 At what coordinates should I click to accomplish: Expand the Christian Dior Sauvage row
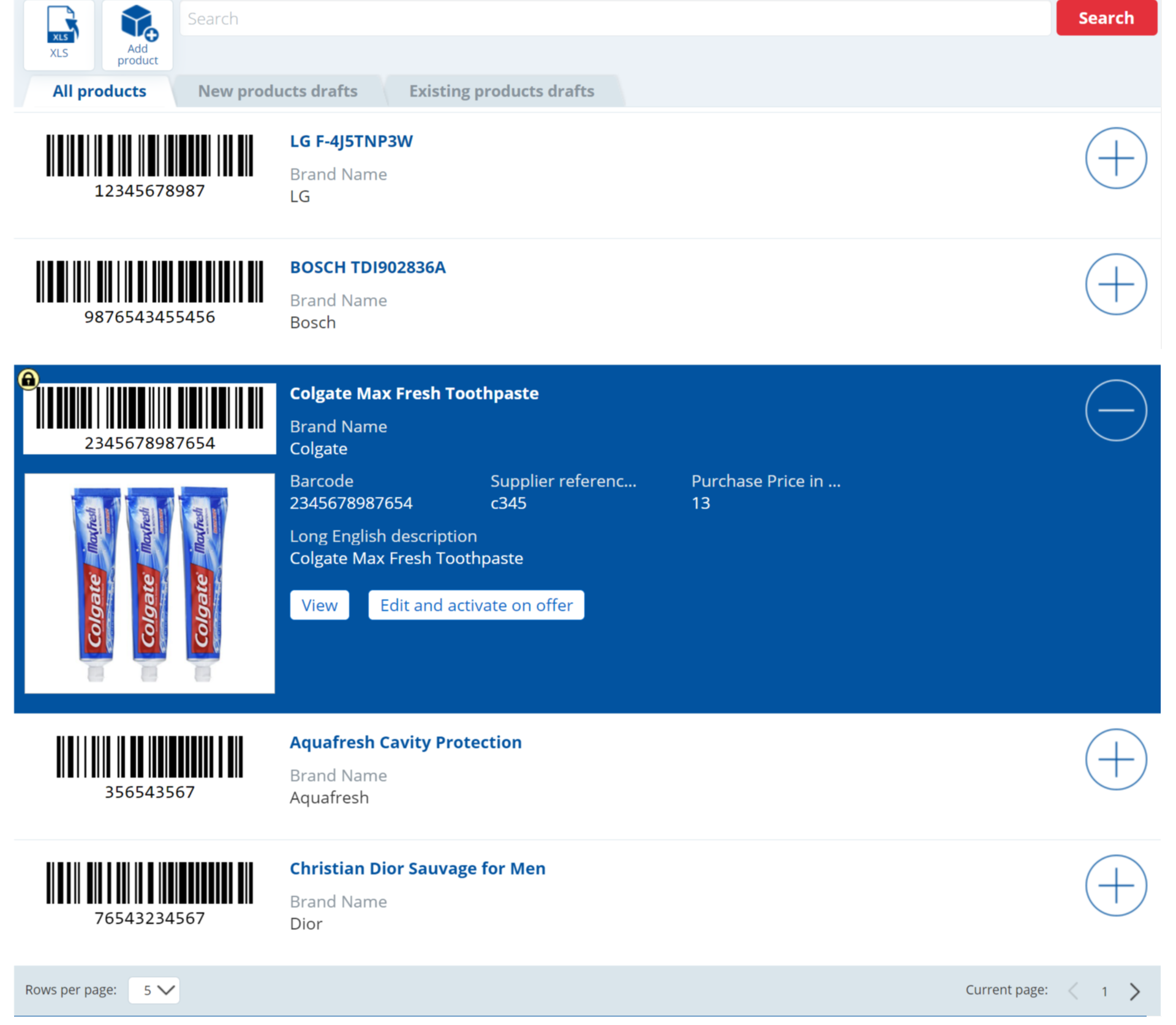coord(1116,885)
